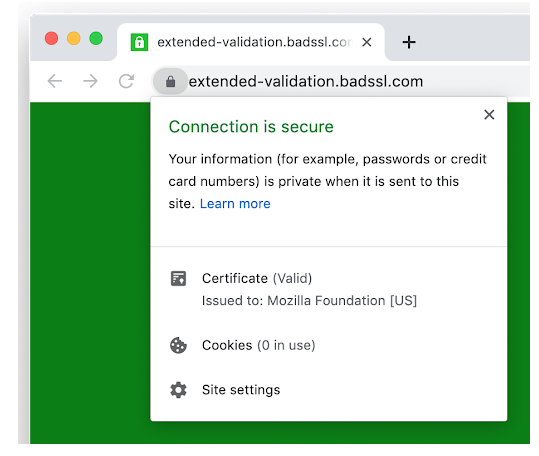
Task: Click the forward navigation arrow
Action: [x=91, y=81]
